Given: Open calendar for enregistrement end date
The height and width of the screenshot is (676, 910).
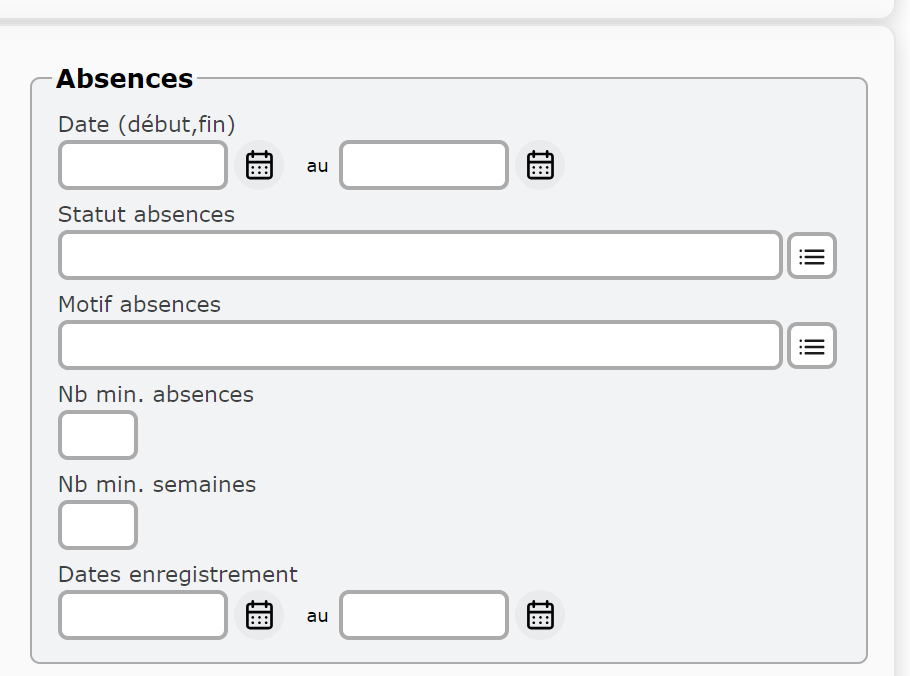Looking at the screenshot, I should coord(540,615).
